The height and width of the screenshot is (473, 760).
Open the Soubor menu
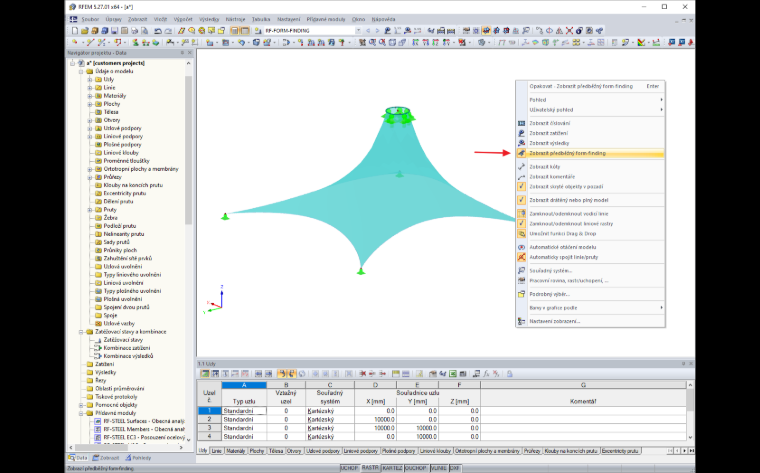pos(90,19)
